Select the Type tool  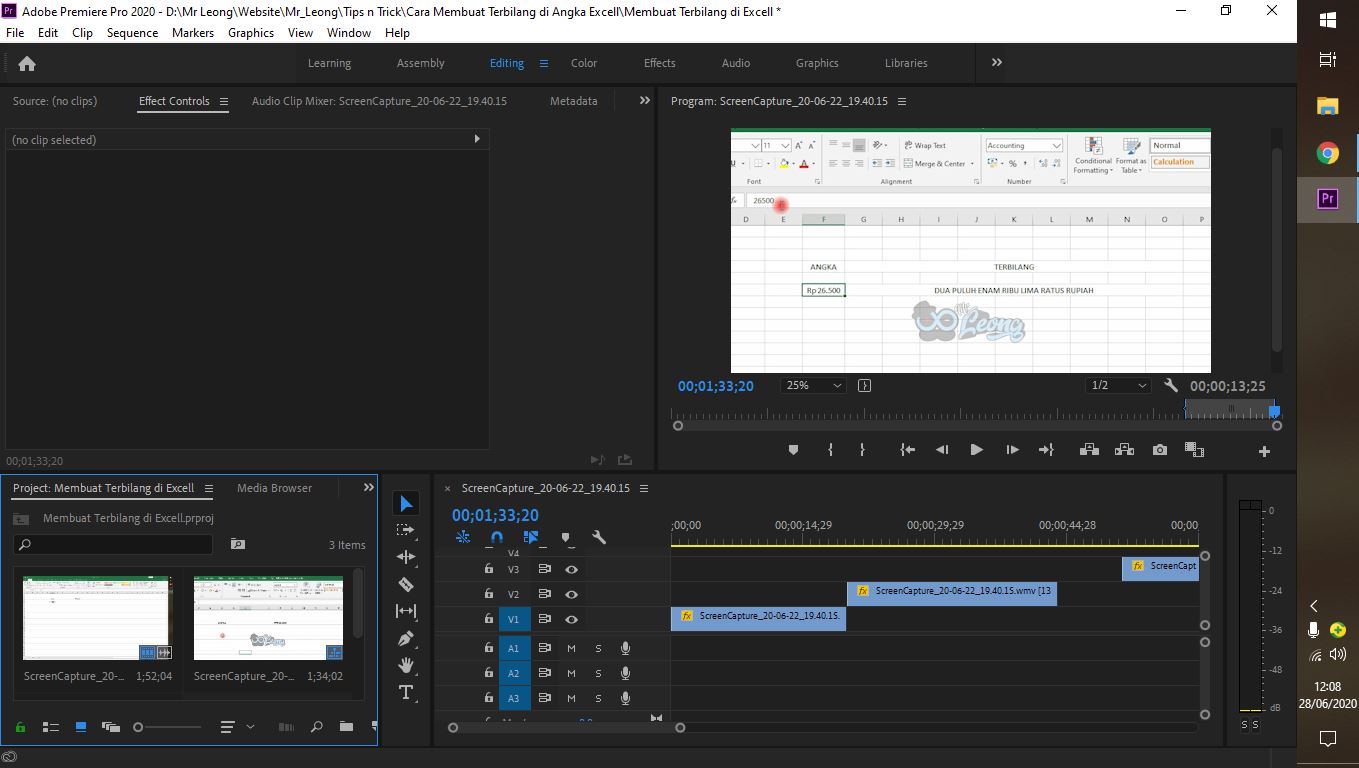pyautogui.click(x=405, y=692)
